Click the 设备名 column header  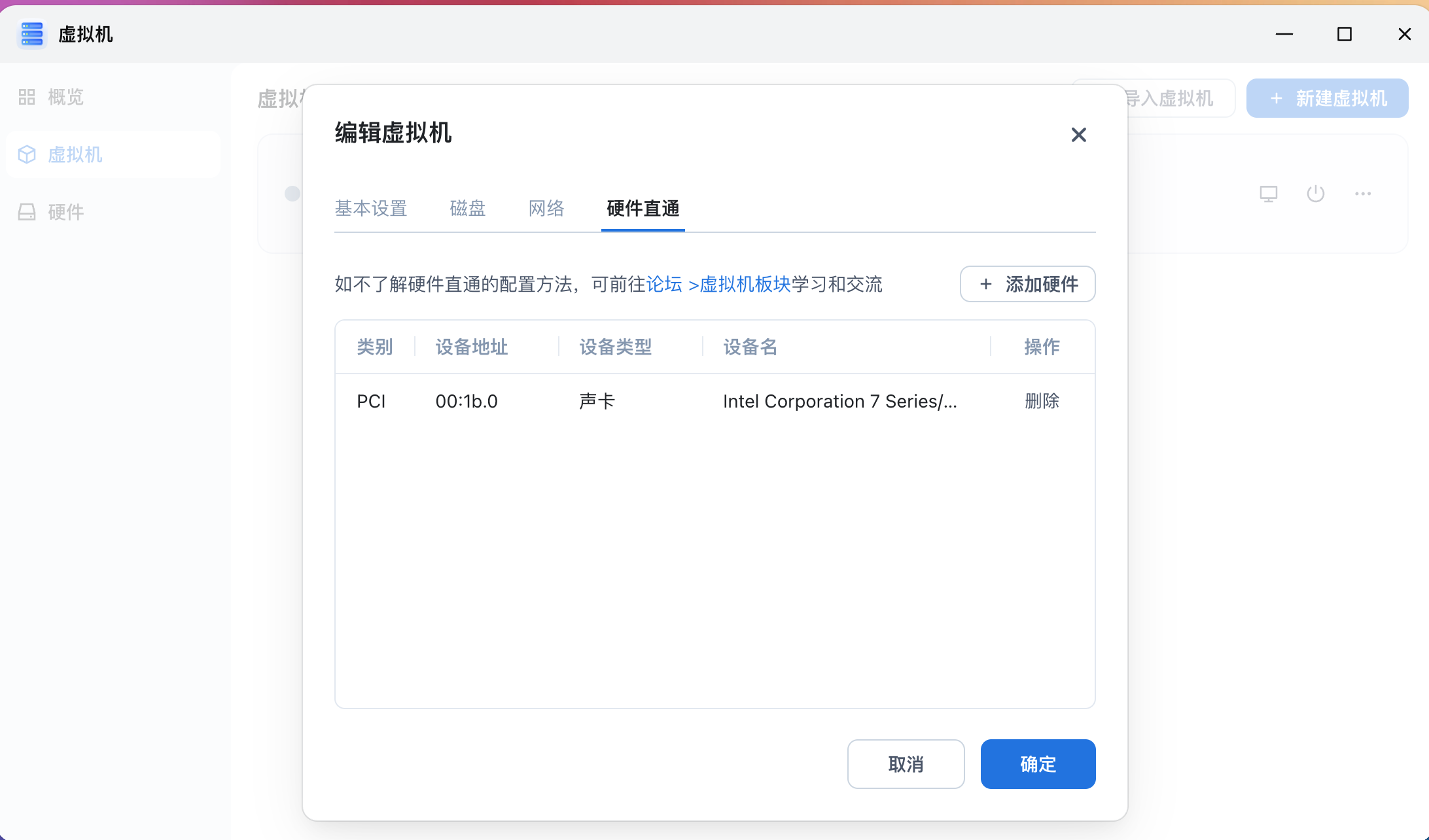coord(750,347)
